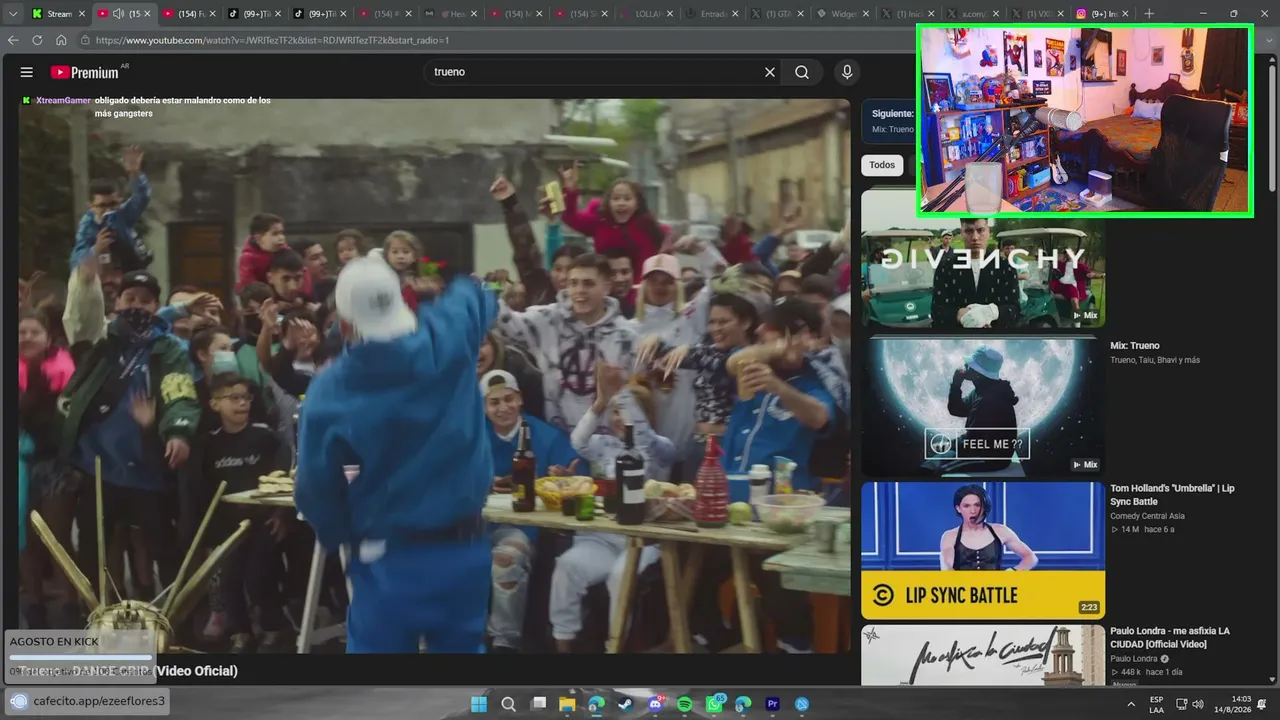Open the volume tray control

[1198, 704]
